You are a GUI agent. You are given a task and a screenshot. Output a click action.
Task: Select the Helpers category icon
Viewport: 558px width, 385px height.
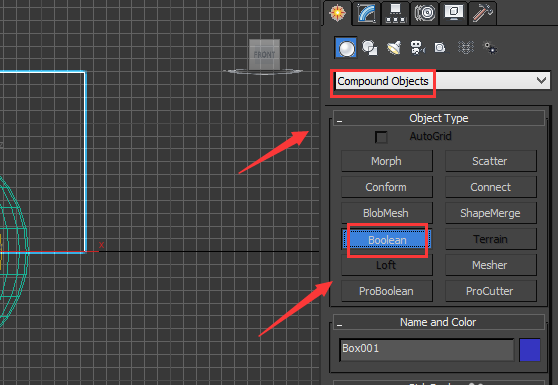pyautogui.click(x=440, y=47)
